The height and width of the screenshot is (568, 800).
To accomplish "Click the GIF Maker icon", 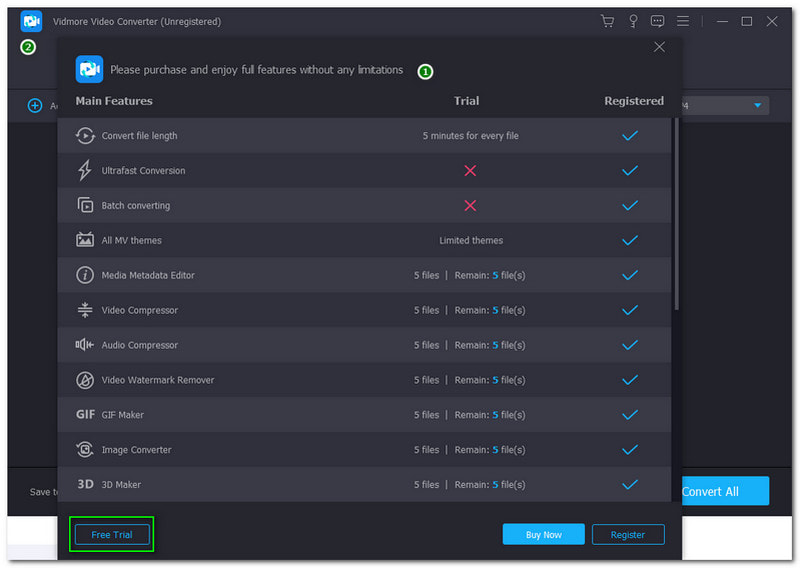I will [x=85, y=415].
